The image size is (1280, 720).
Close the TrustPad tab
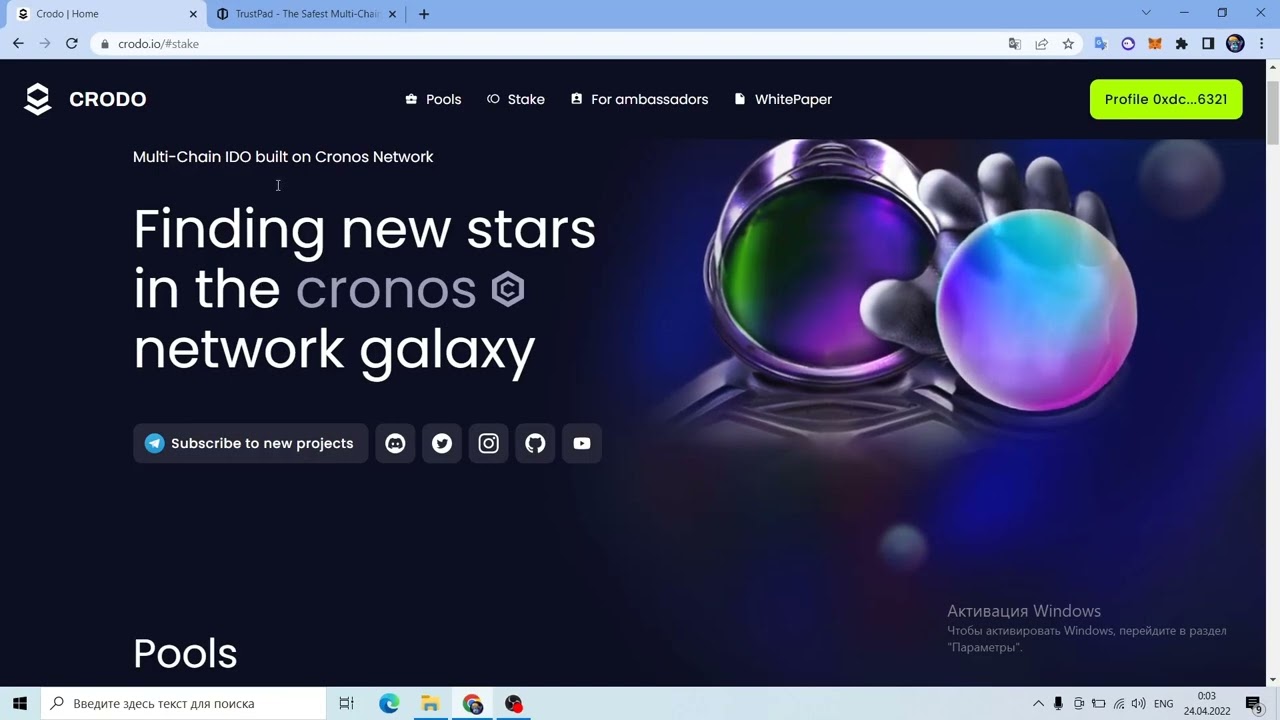392,14
